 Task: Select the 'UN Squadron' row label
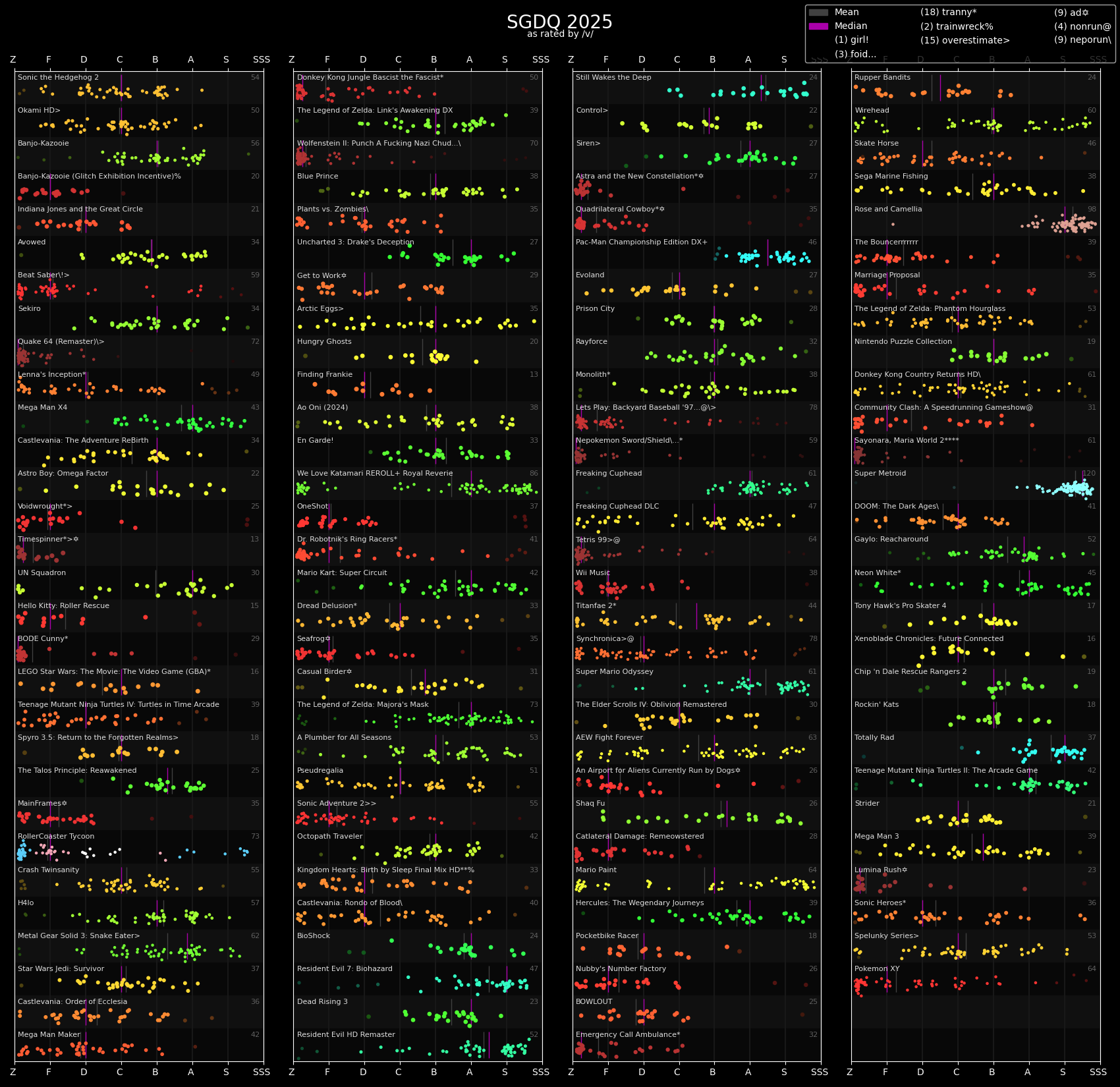tap(42, 573)
